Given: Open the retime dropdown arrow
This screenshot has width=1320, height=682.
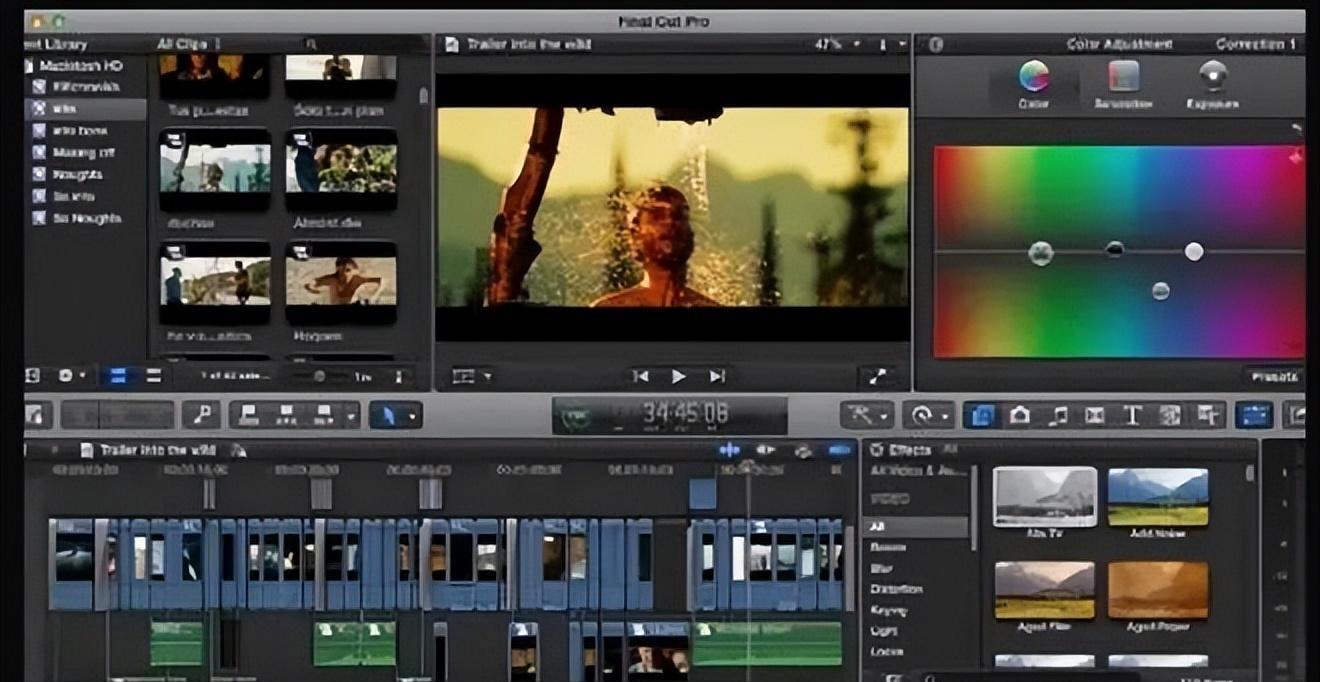Looking at the screenshot, I should [x=944, y=415].
